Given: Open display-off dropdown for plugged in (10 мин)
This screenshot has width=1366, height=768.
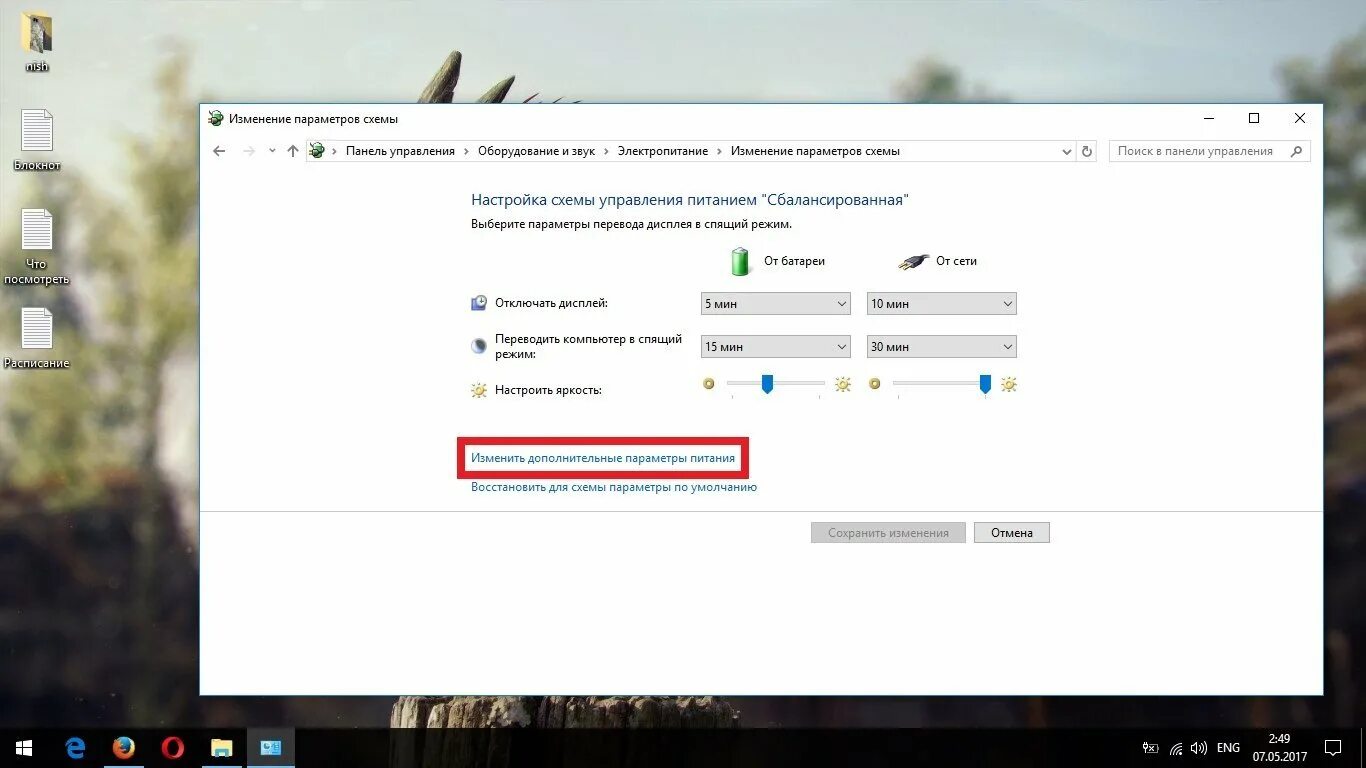Looking at the screenshot, I should coord(942,304).
